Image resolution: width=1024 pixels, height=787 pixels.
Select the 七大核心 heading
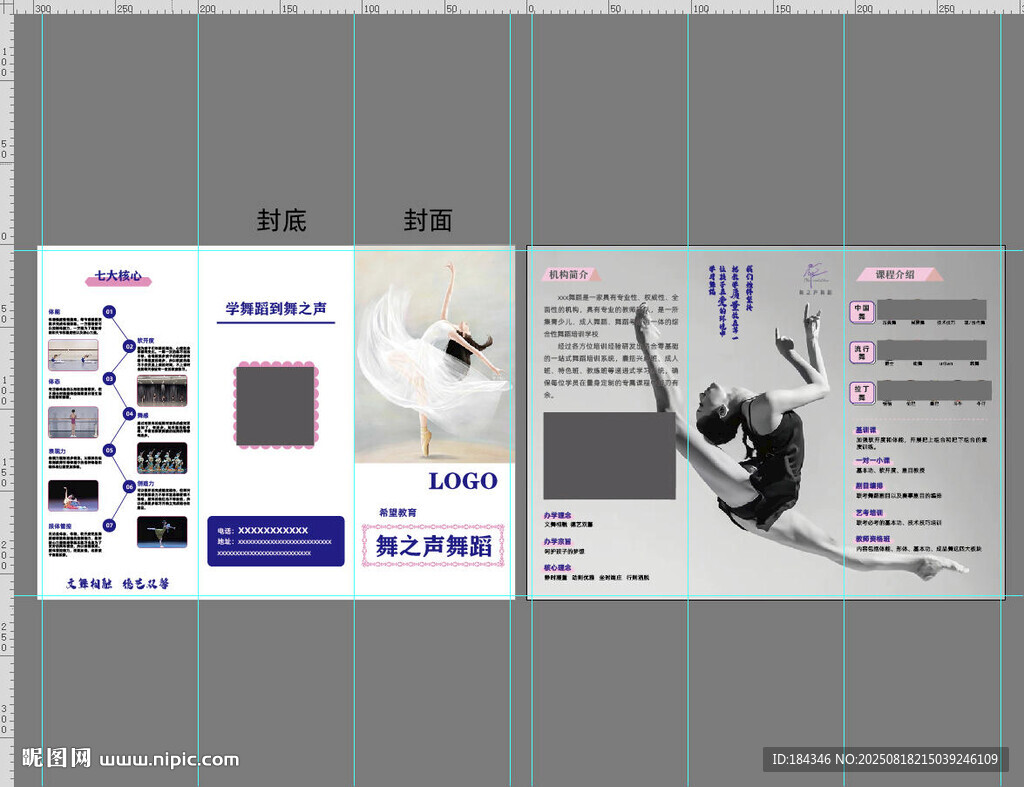118,276
